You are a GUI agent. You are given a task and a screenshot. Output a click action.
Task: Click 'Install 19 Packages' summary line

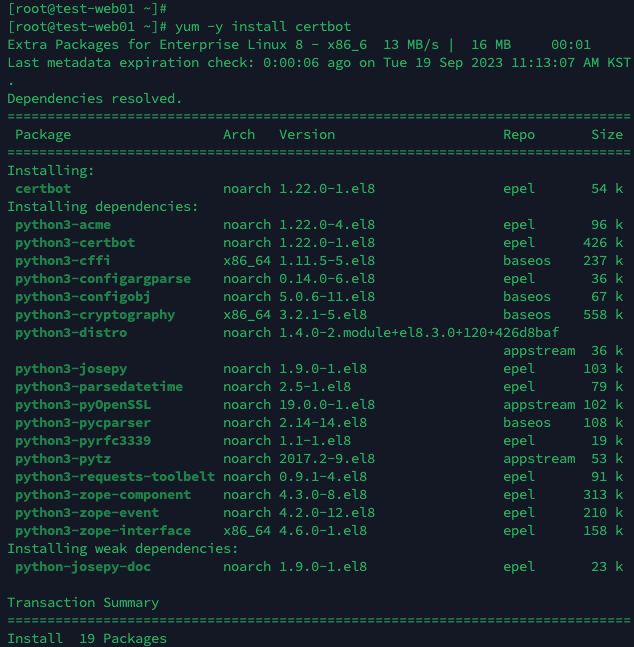(x=87, y=638)
